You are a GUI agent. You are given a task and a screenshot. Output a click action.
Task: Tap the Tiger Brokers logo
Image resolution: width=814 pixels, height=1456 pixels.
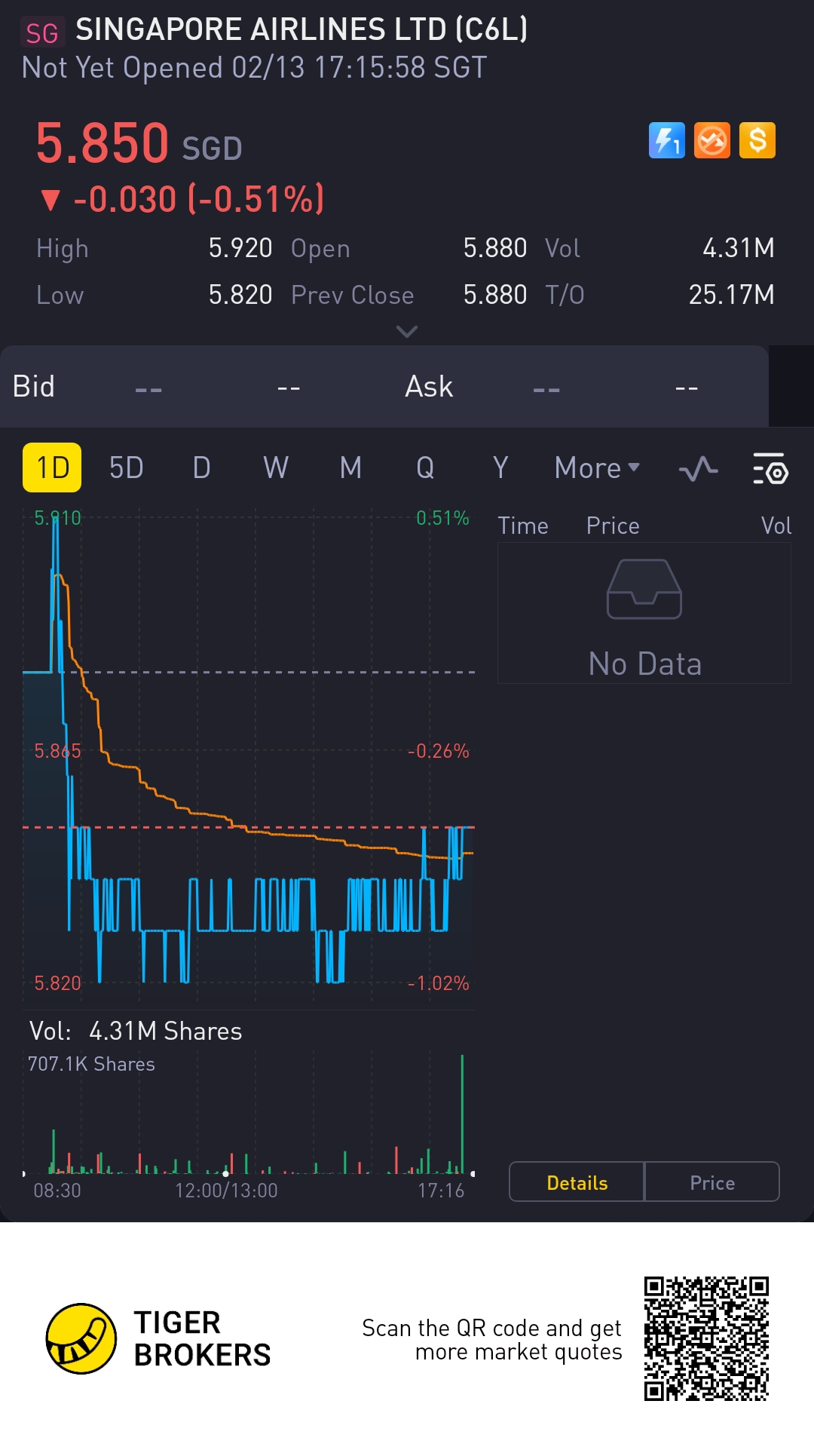pyautogui.click(x=81, y=1338)
